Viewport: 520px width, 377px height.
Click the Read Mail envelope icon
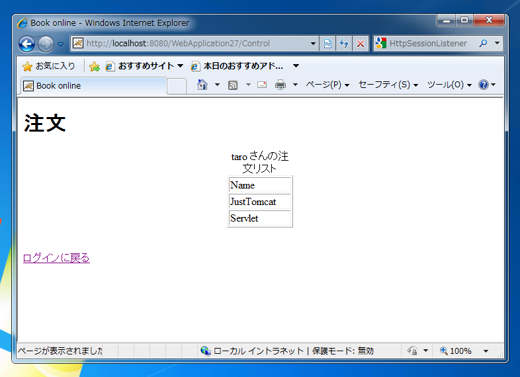click(262, 85)
